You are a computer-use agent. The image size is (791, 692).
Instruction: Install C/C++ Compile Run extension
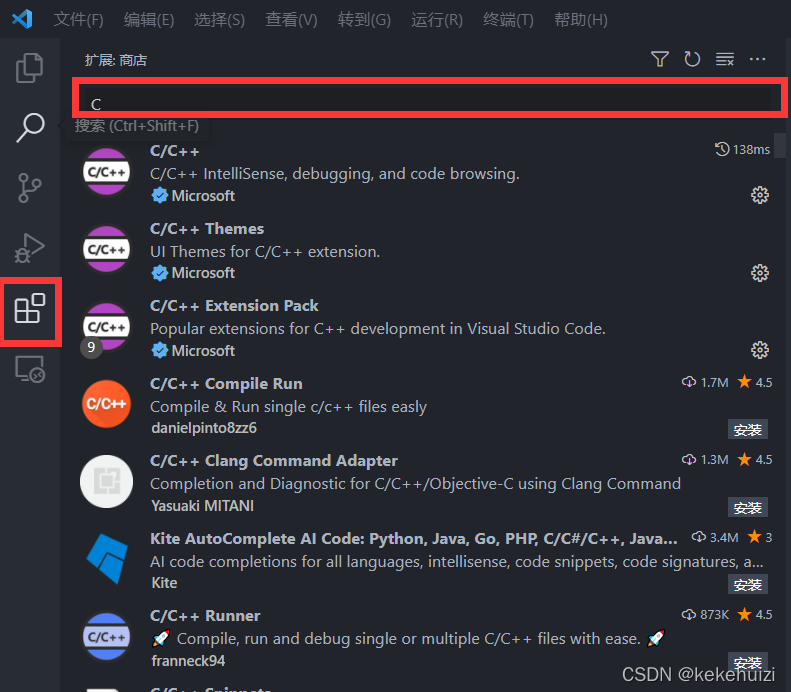tap(748, 430)
